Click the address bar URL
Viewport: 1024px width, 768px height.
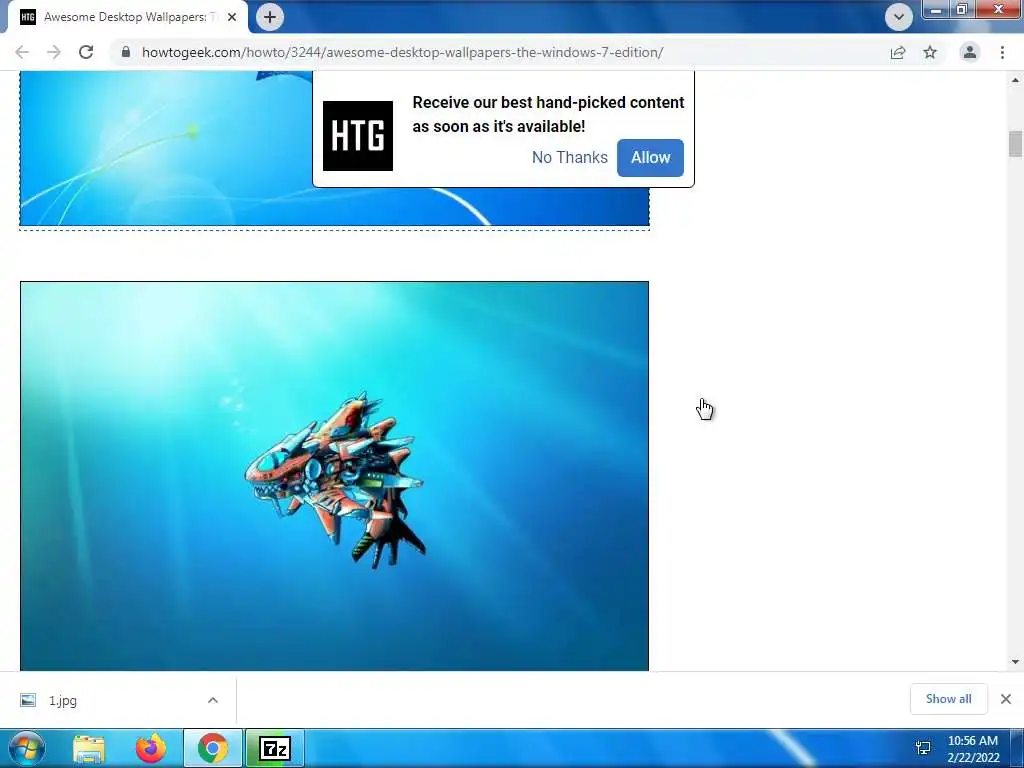[402, 52]
